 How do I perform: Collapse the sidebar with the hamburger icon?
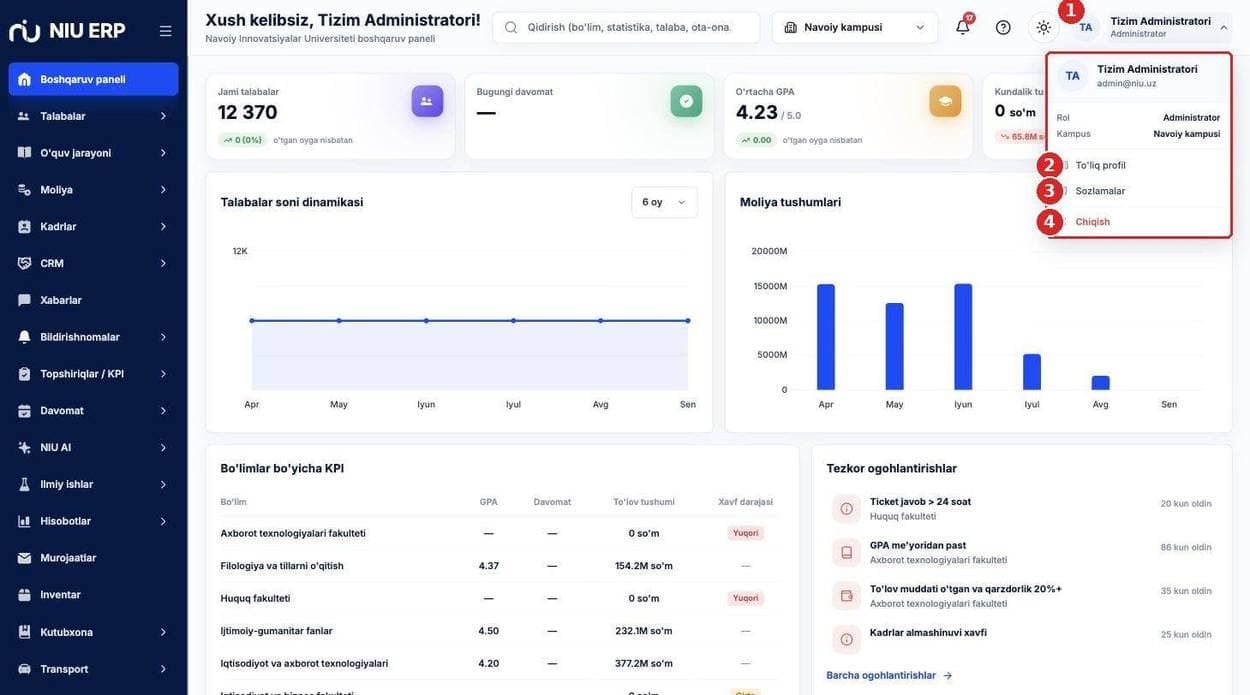(165, 31)
